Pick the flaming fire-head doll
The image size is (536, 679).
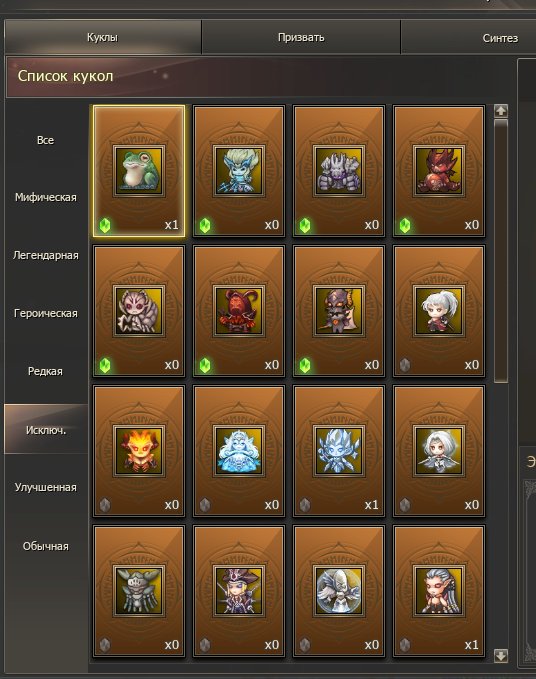[x=139, y=451]
